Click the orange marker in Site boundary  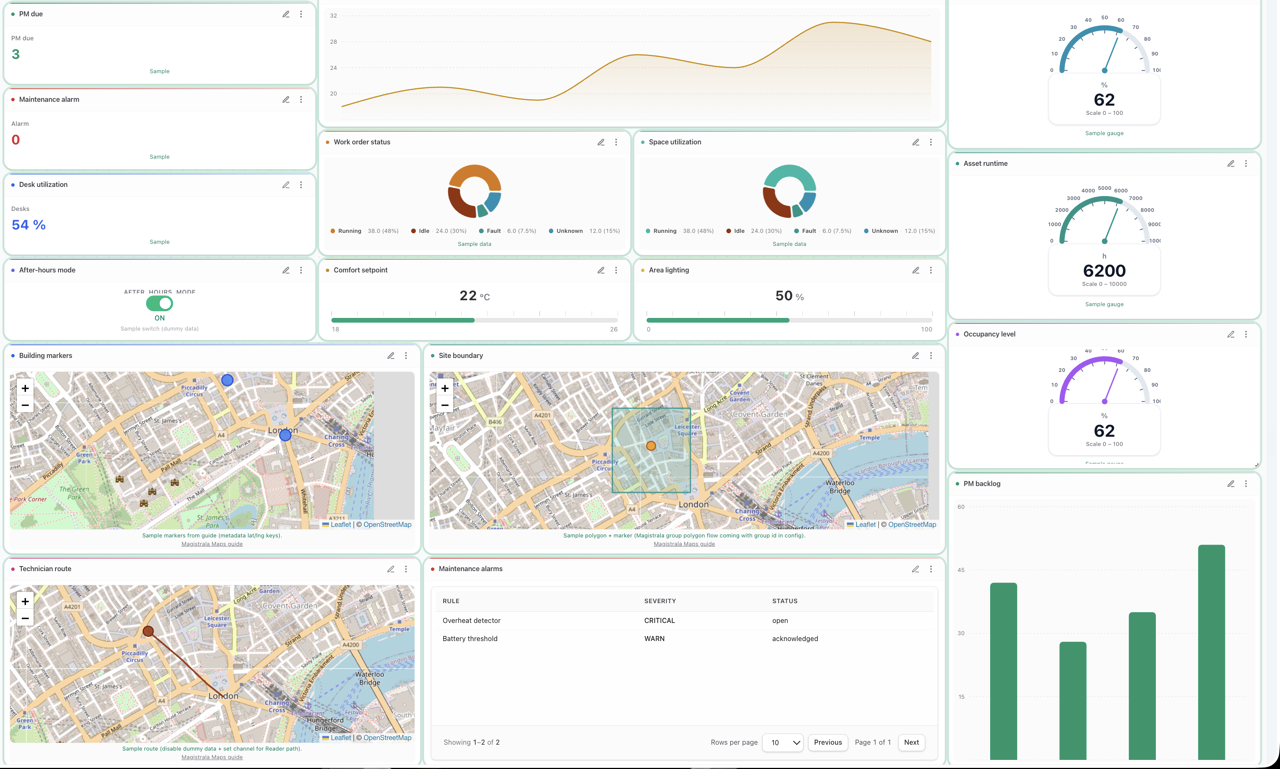click(x=651, y=446)
